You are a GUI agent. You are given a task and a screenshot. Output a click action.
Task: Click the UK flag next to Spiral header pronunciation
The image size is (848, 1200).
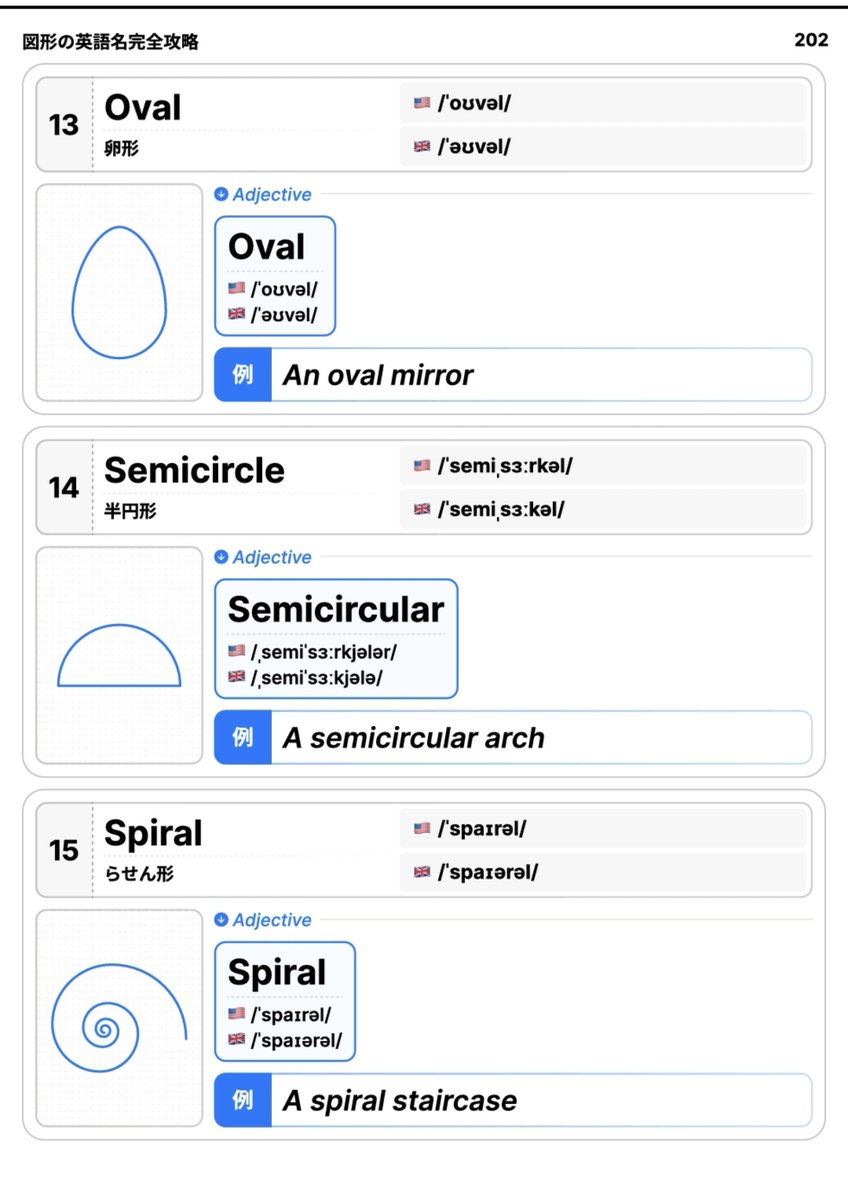[x=421, y=872]
